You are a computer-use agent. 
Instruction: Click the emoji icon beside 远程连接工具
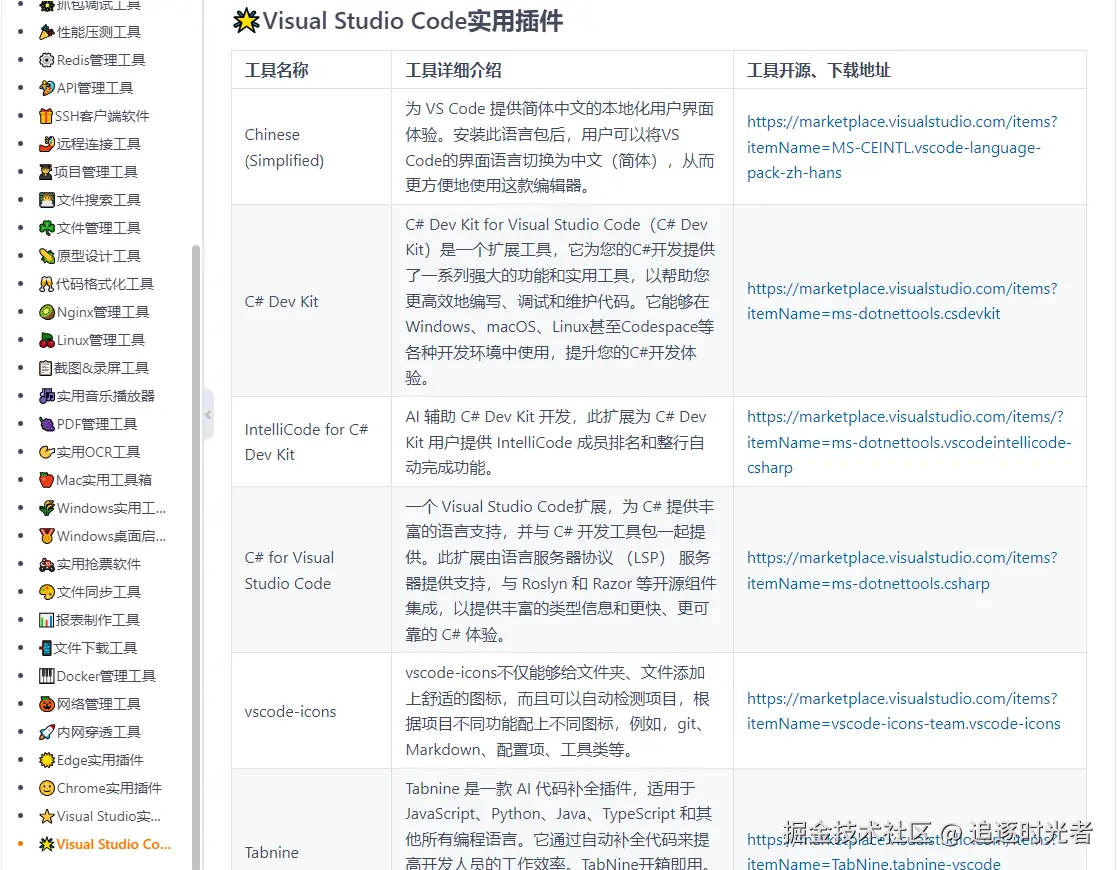pos(46,144)
